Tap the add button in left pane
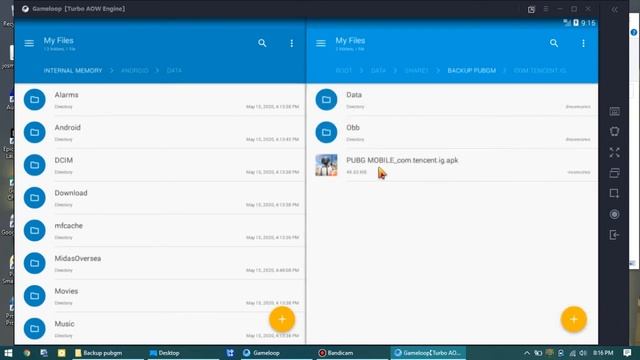Viewport: 640px width, 360px height. [282, 319]
